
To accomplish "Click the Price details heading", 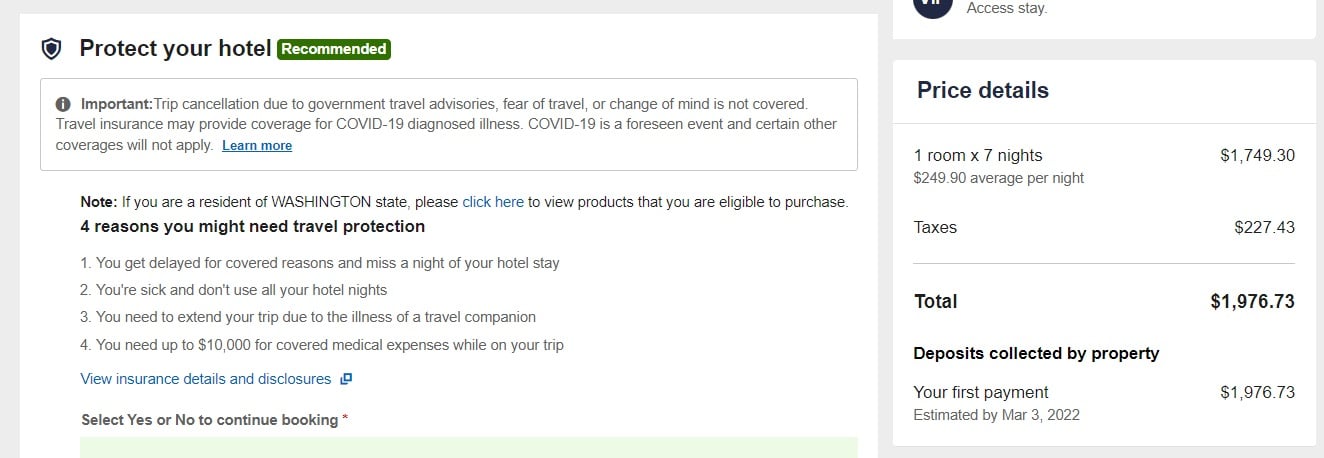I will 983,90.
